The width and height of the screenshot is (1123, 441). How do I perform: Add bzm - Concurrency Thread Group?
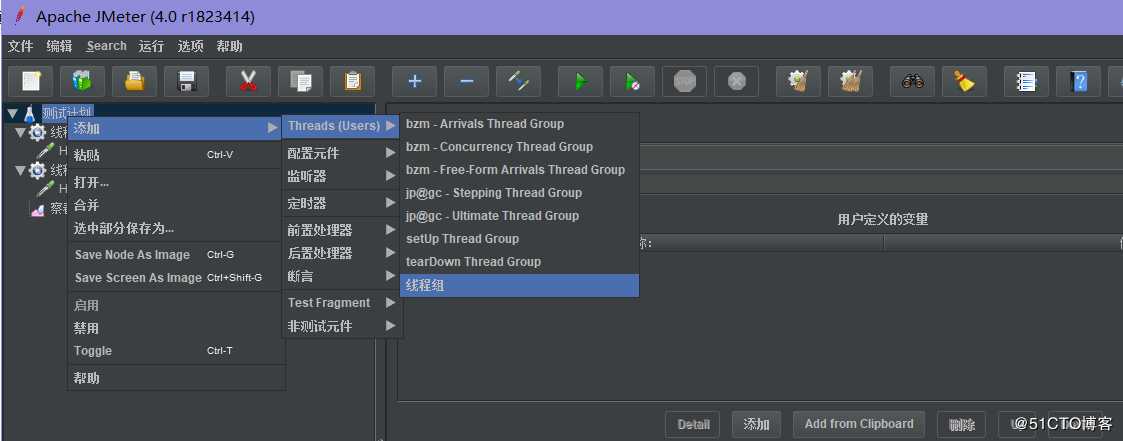(x=519, y=147)
